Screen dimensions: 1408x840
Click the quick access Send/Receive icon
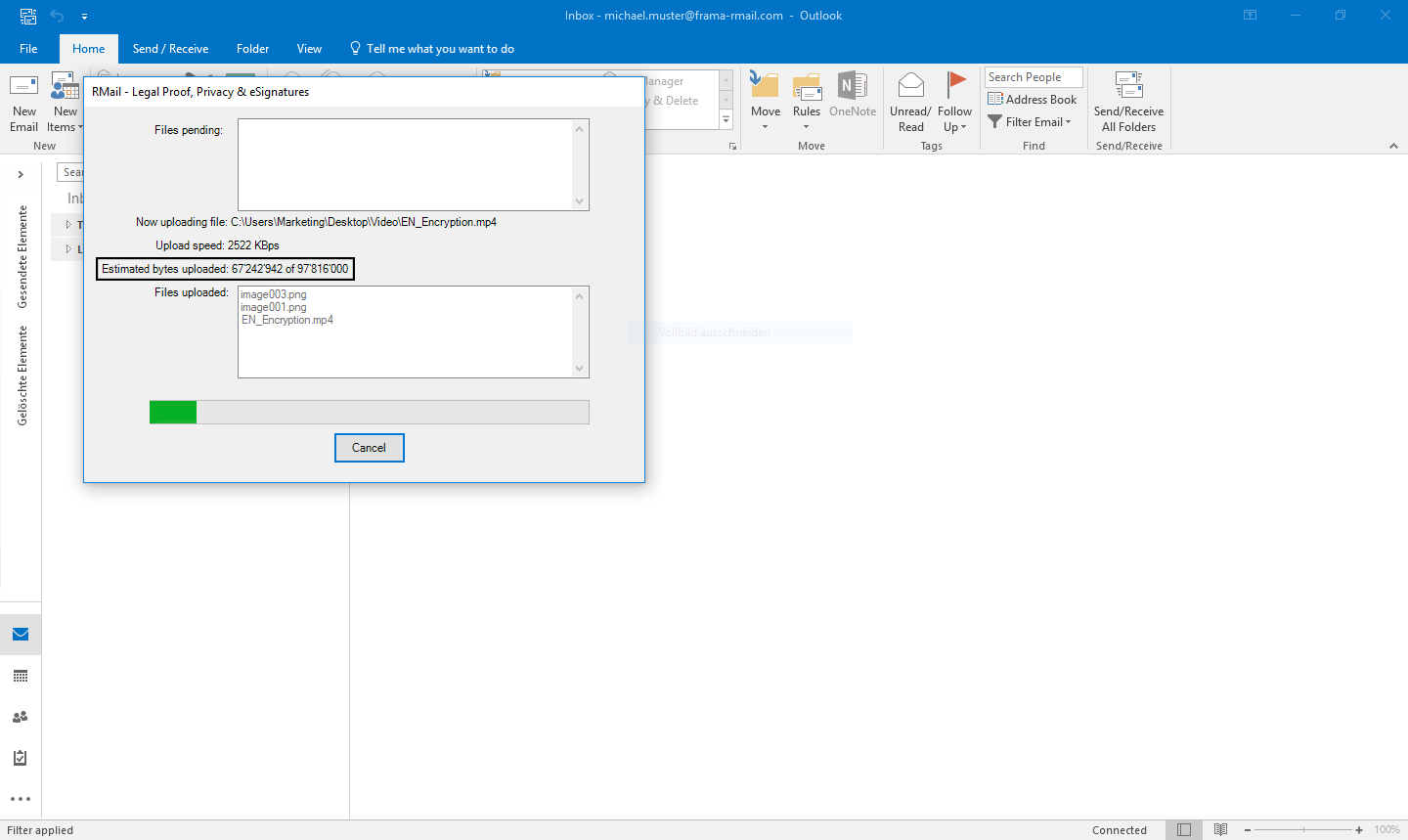tap(28, 16)
